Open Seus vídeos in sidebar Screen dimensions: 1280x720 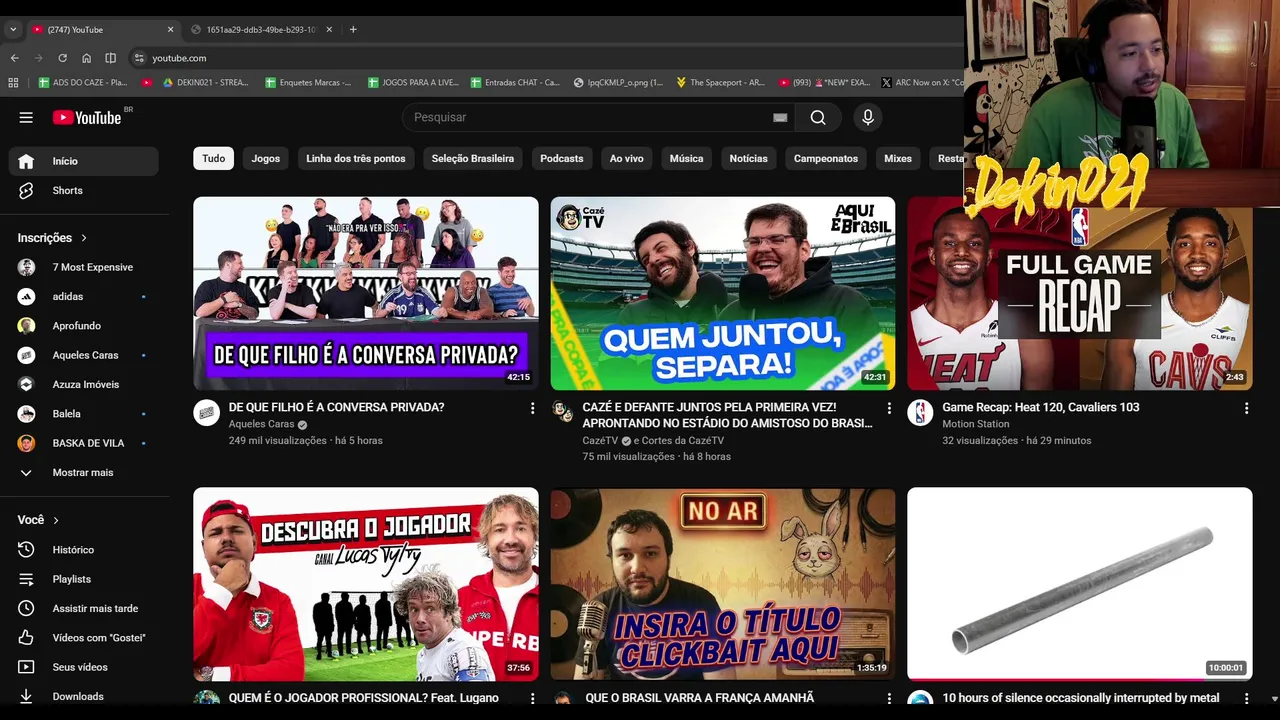click(84, 667)
